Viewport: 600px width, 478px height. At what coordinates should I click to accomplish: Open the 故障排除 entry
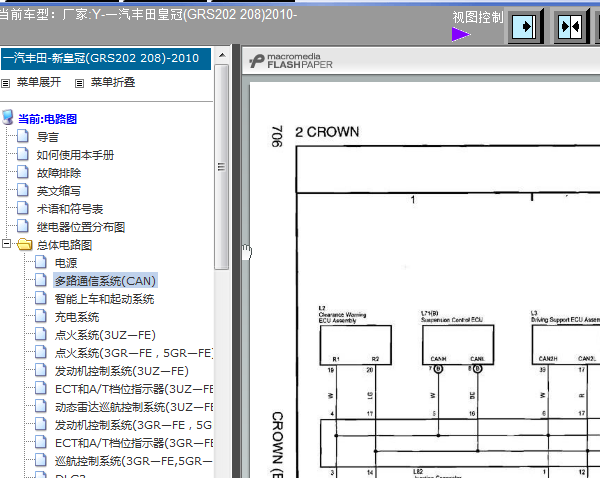(x=59, y=173)
